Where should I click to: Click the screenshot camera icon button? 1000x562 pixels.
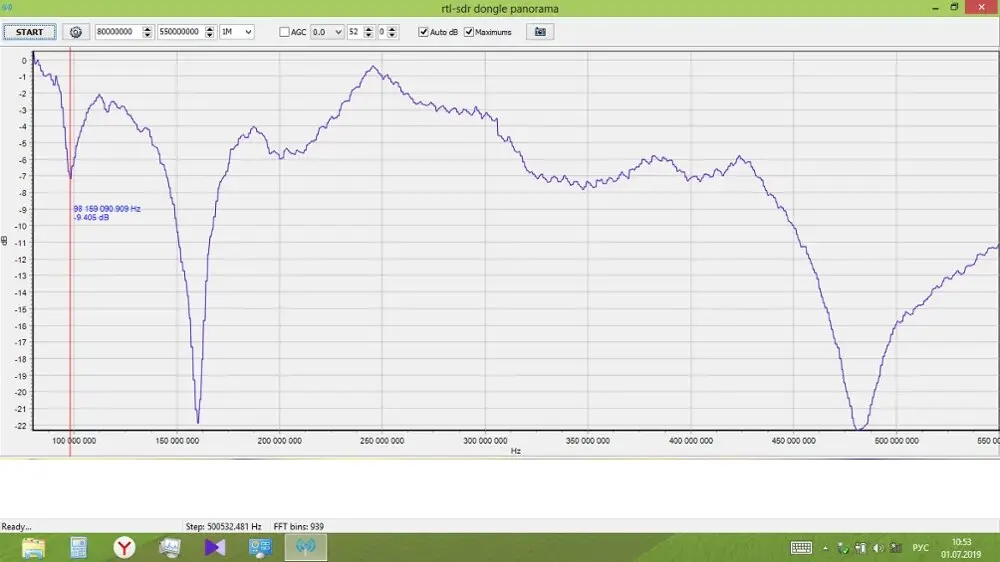point(540,32)
